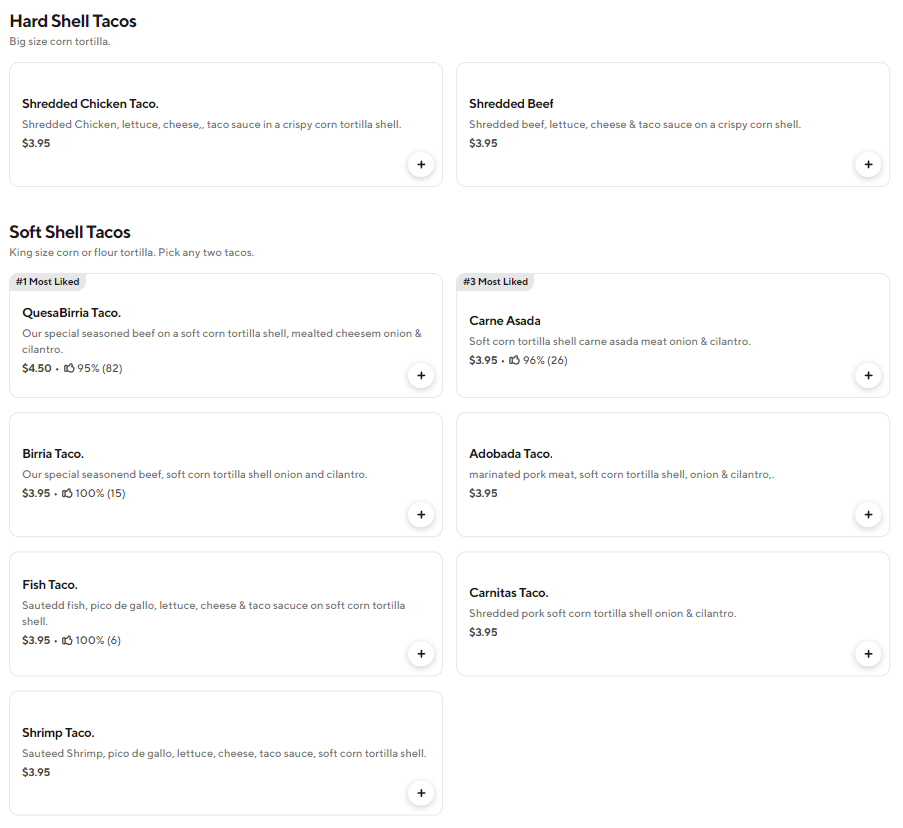The height and width of the screenshot is (828, 903).
Task: Add Fish Taco to cart
Action: click(x=421, y=654)
